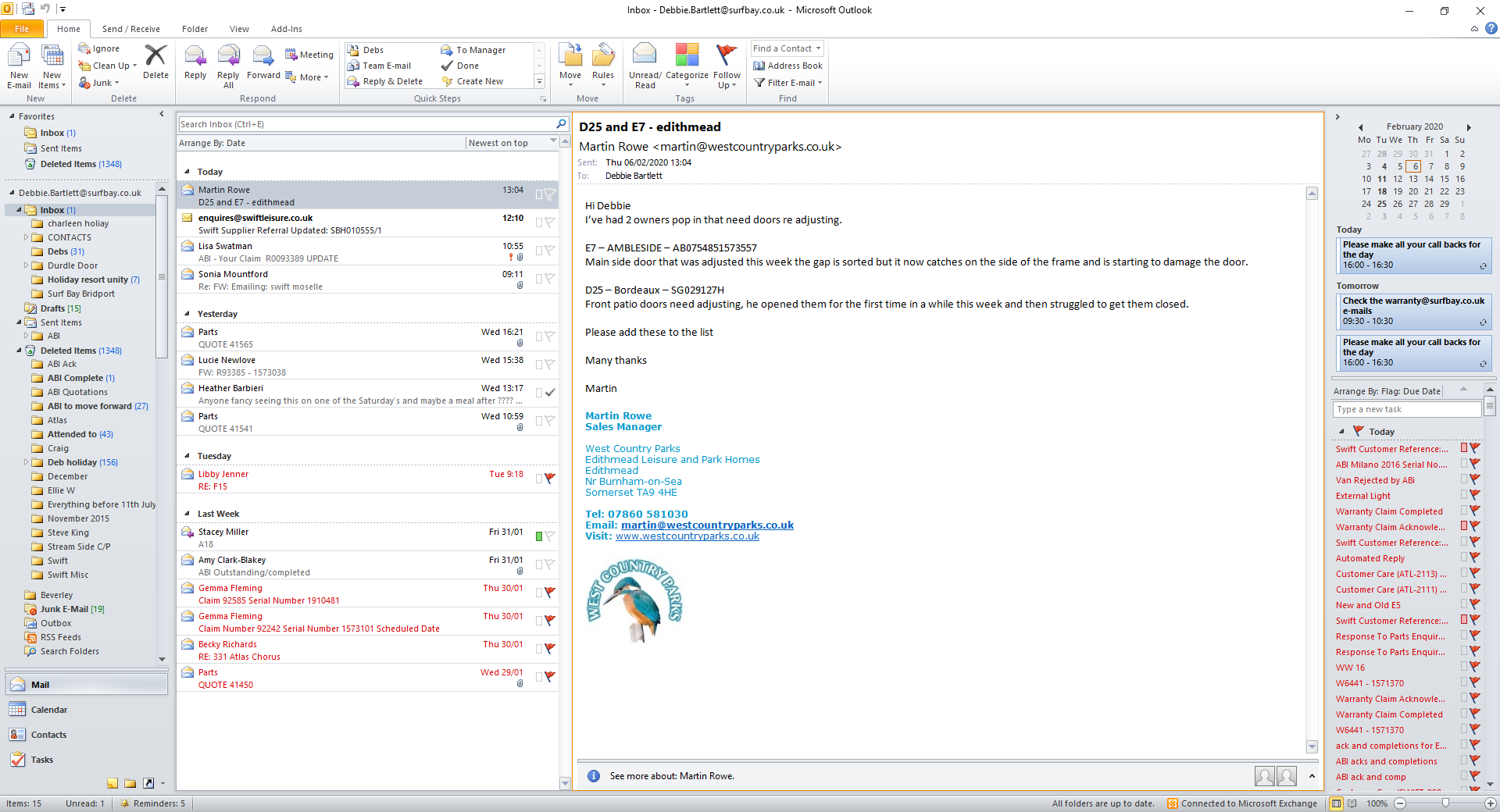Toggle flag on Martin Rowe message
The width and height of the screenshot is (1500, 812).
[550, 194]
